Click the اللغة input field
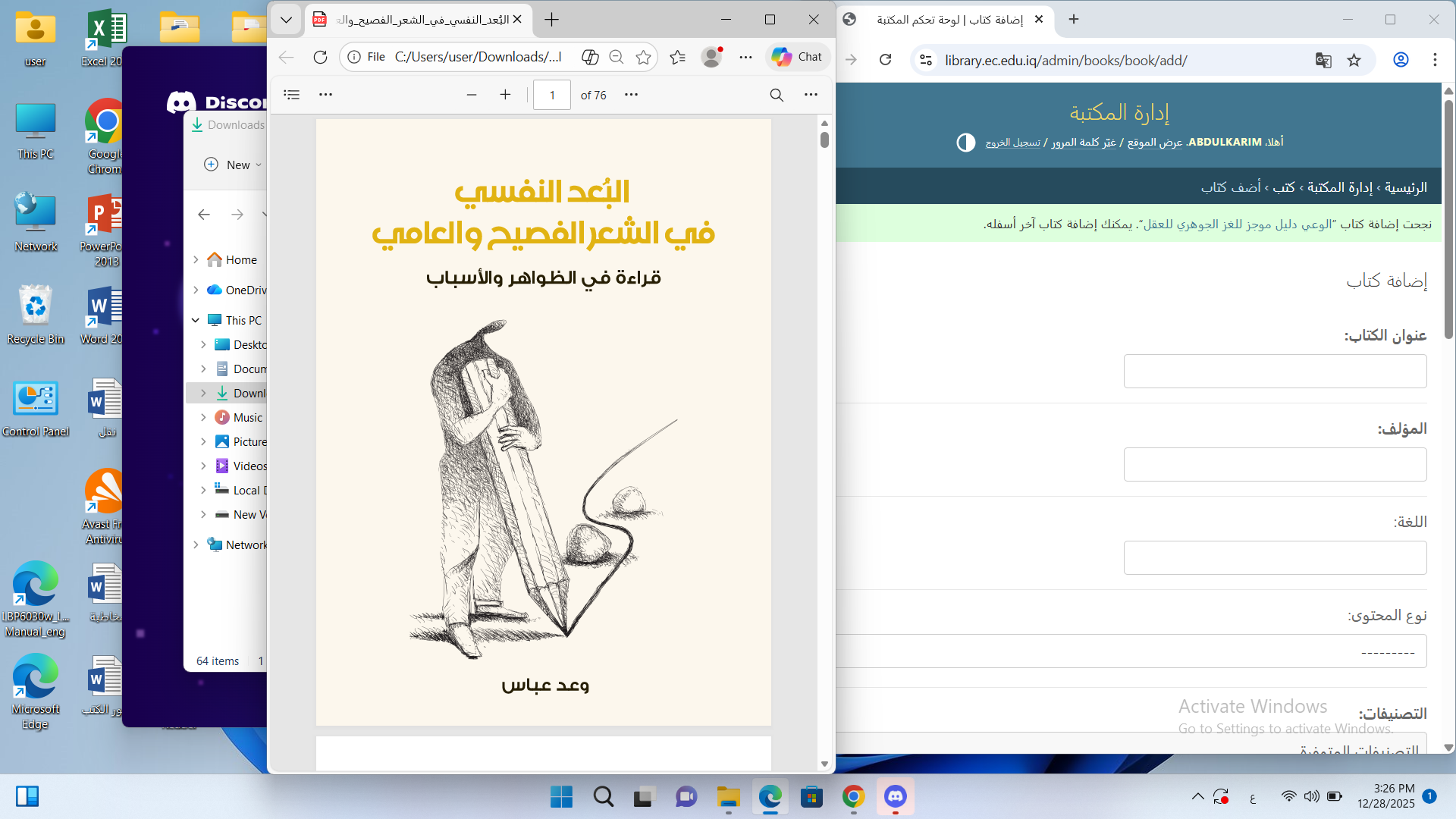Viewport: 1456px width, 819px height. click(1275, 558)
